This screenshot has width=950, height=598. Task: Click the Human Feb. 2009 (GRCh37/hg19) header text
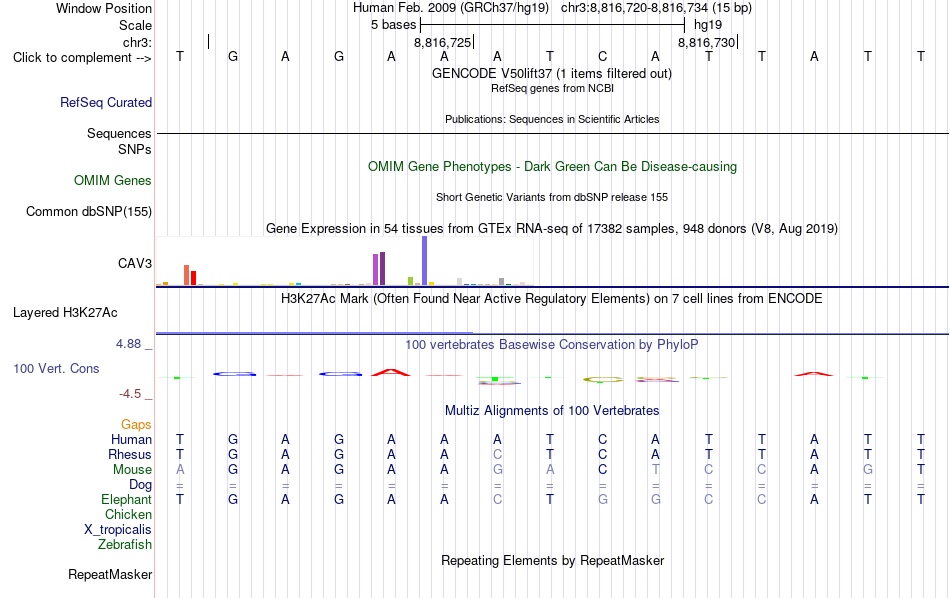(451, 8)
